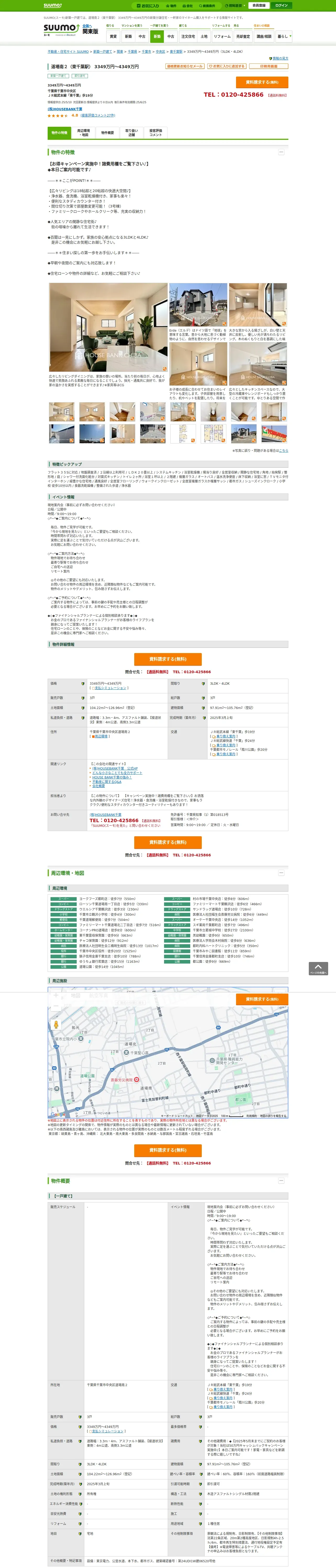Collapse the 周辺環境・地図 section toggle
336x1568 pixels.
coord(281,873)
